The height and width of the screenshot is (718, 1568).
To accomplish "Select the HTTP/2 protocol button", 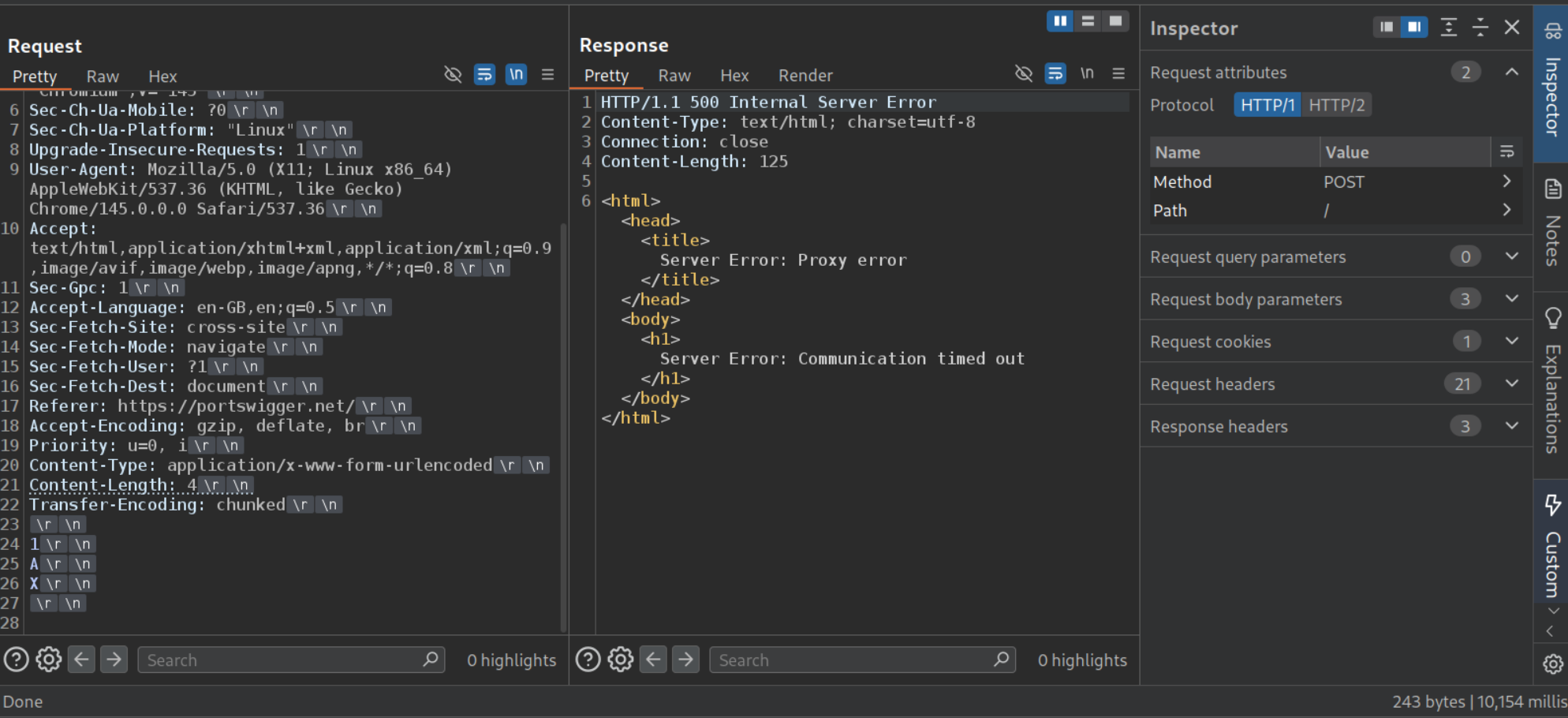I will point(1336,105).
